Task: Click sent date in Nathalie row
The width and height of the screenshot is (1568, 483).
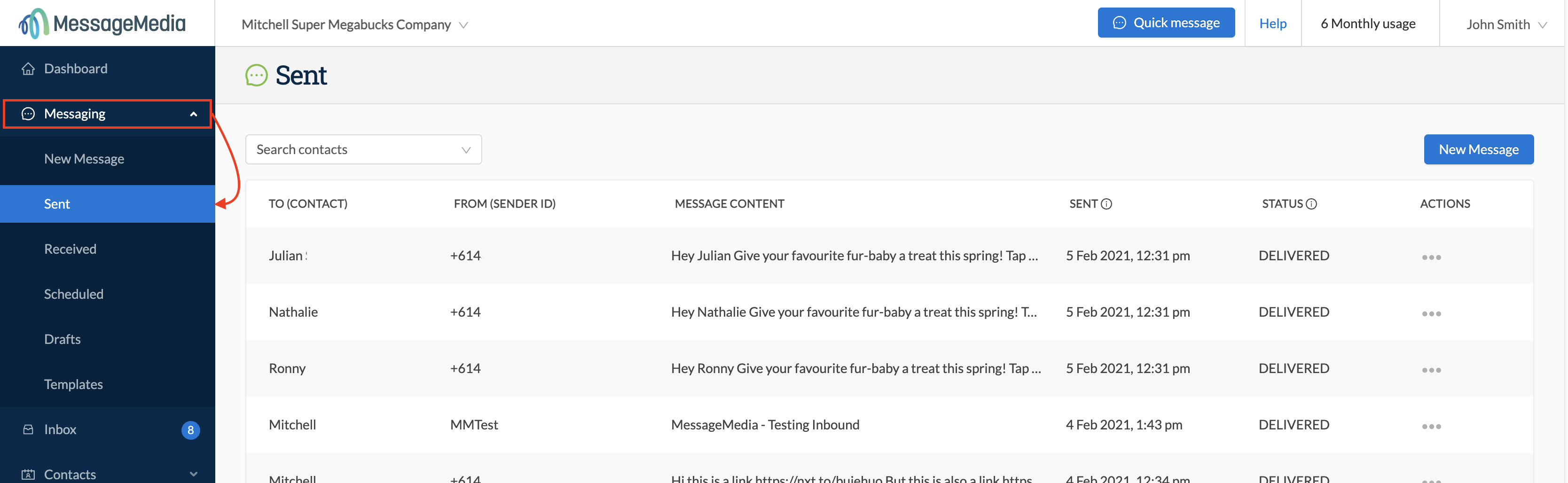Action: tap(1127, 312)
